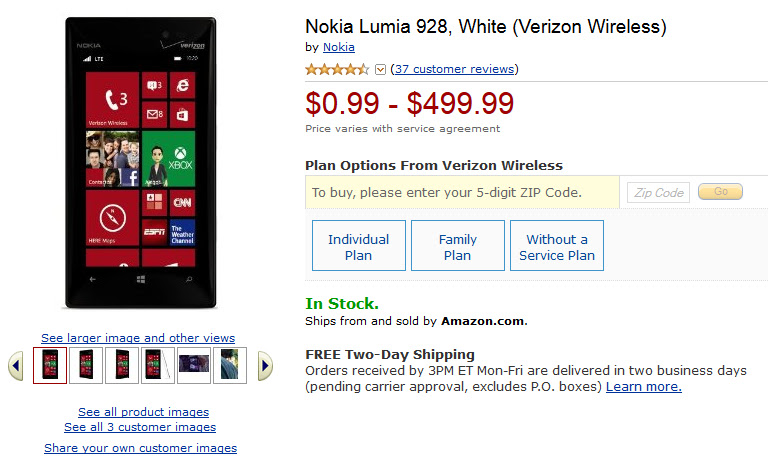Click the next thumbnails right arrow
The image size is (768, 467).
[x=265, y=366]
